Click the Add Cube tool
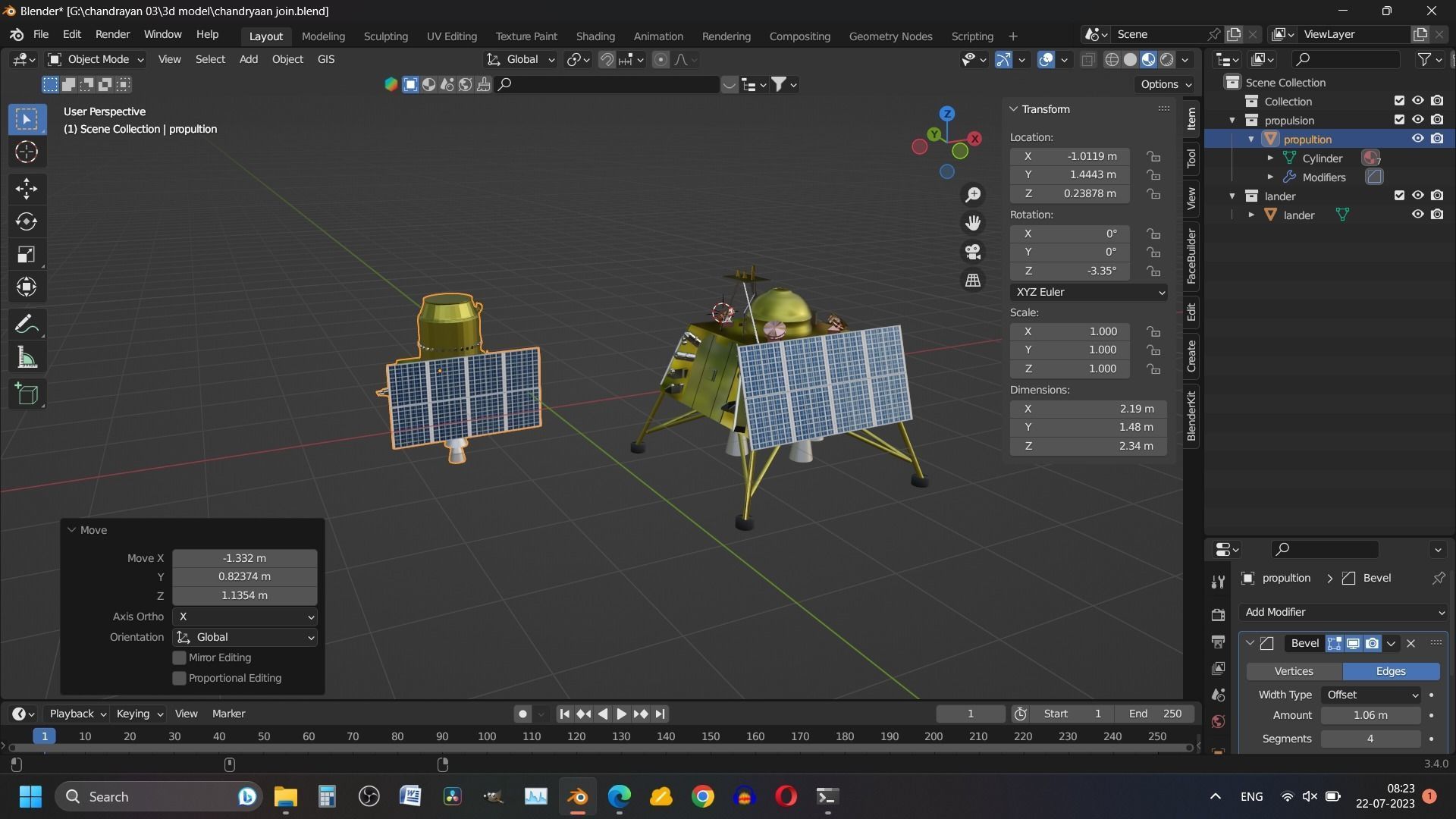 point(27,394)
